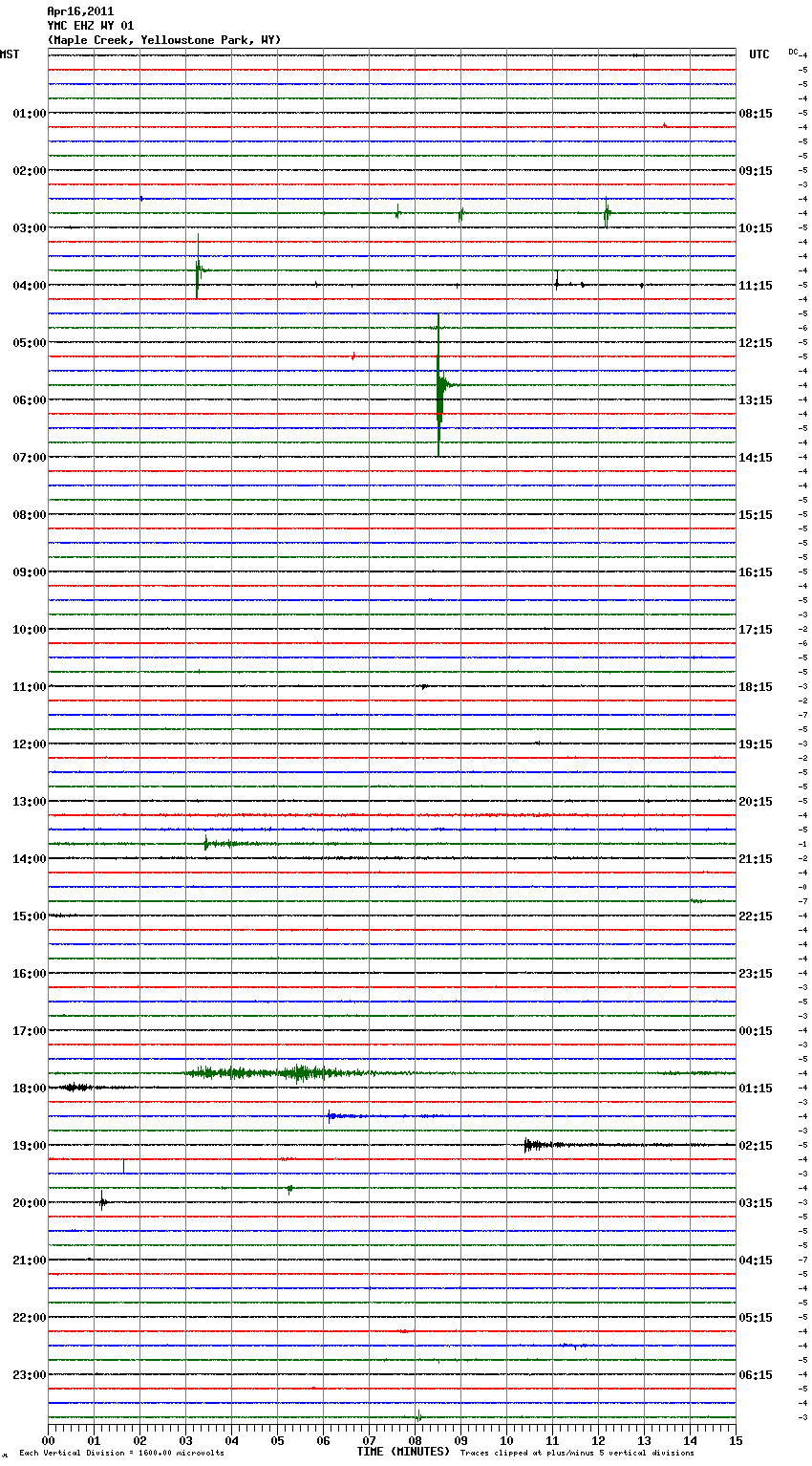Click the "MST" column header
The width and height of the screenshot is (812, 1466).
tap(10, 54)
